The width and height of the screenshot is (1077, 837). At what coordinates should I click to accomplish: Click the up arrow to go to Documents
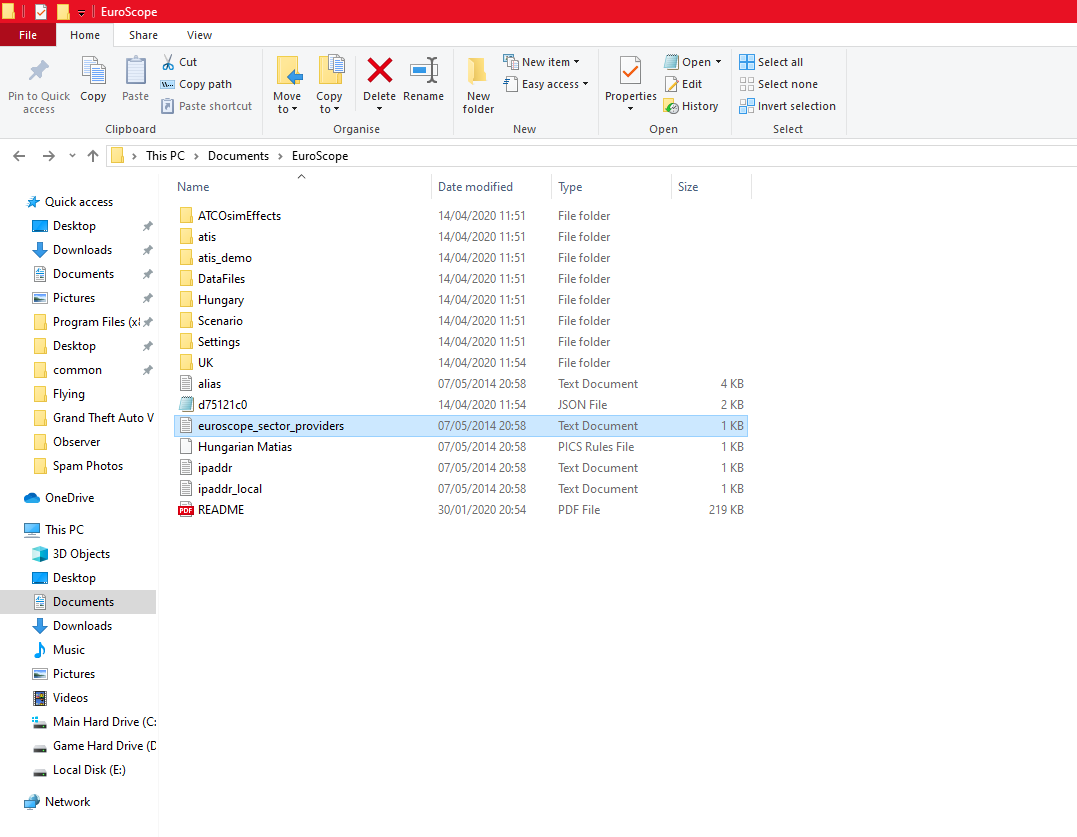click(93, 156)
